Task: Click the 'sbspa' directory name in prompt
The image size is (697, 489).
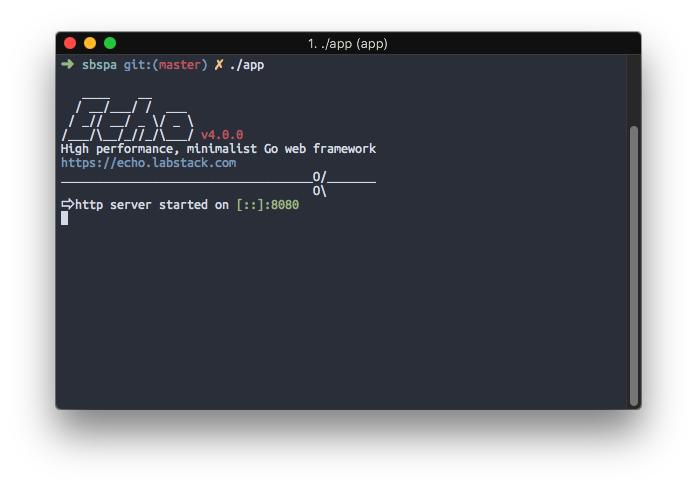Action: tap(99, 65)
